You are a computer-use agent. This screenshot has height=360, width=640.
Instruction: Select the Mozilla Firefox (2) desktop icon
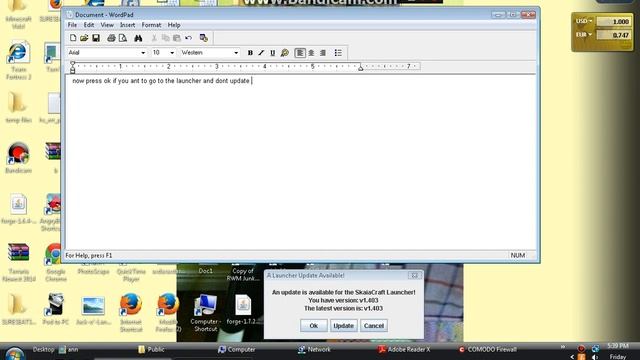click(x=168, y=313)
